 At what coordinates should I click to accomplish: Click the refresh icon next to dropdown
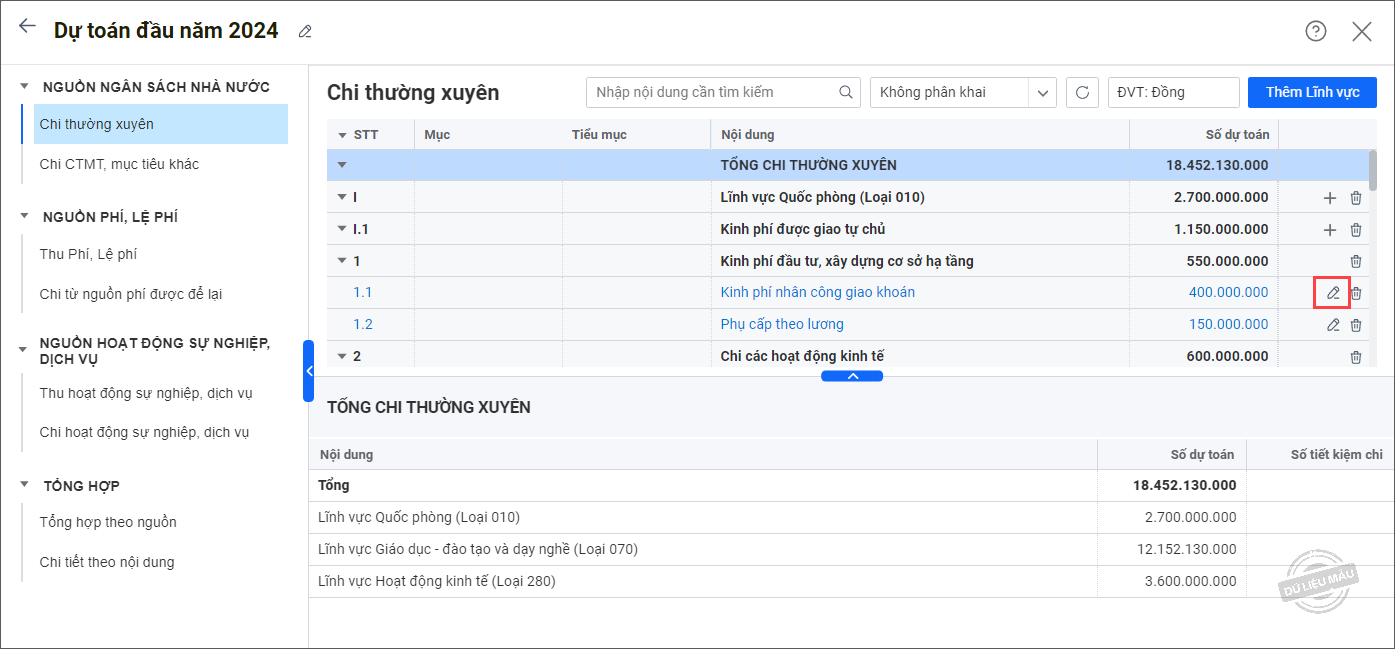coord(1082,93)
